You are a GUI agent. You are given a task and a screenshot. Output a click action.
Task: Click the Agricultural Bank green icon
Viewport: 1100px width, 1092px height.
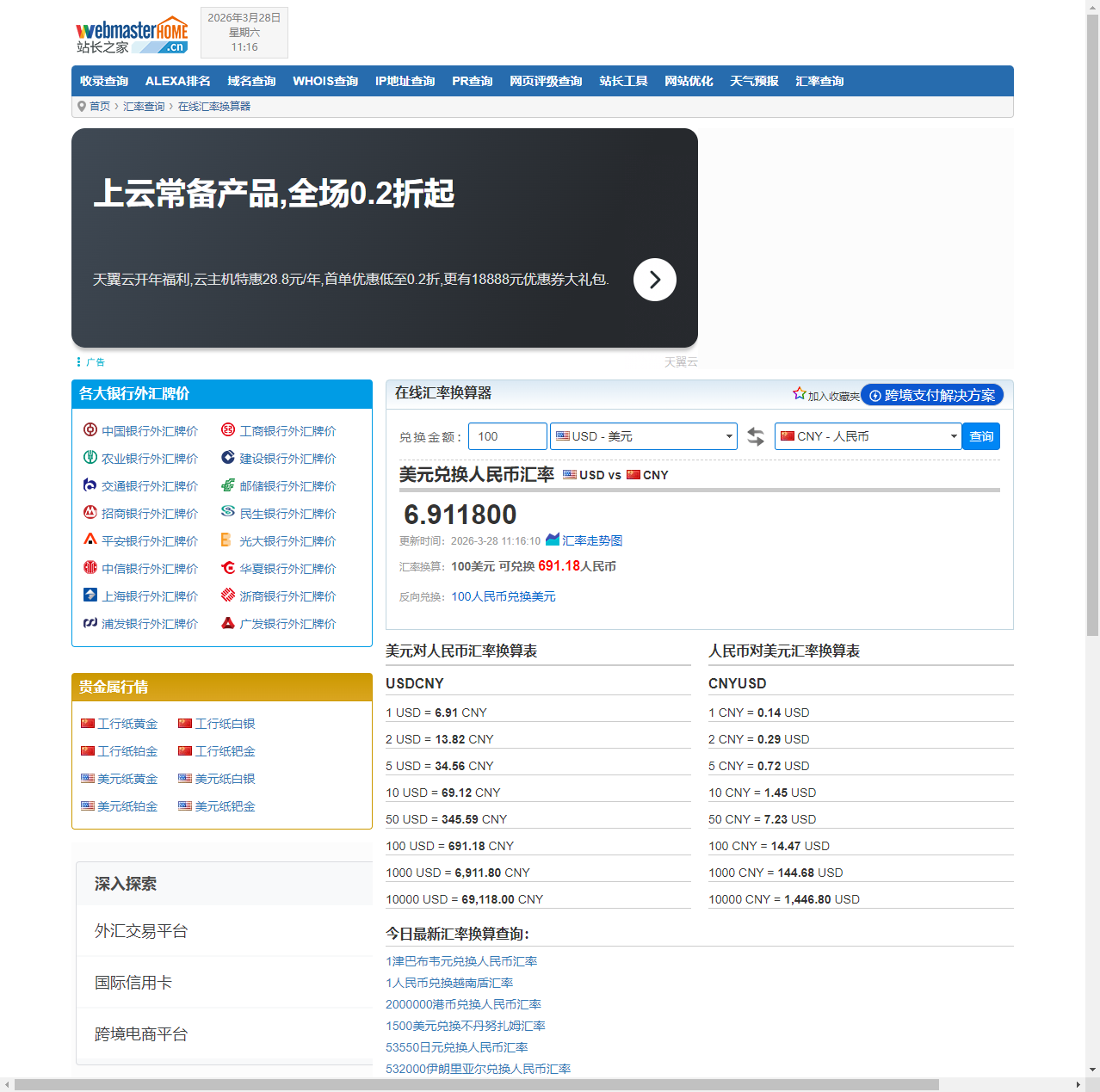(x=90, y=458)
